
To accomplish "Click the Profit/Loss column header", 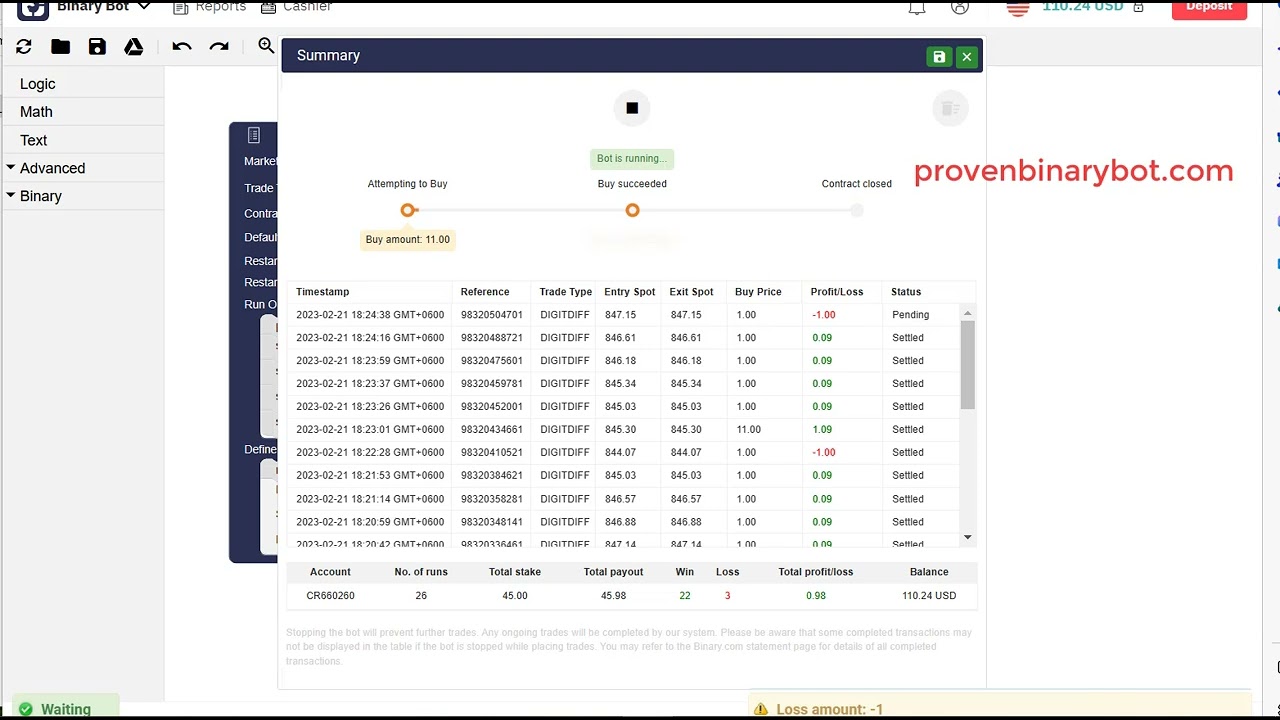I will coord(837,292).
